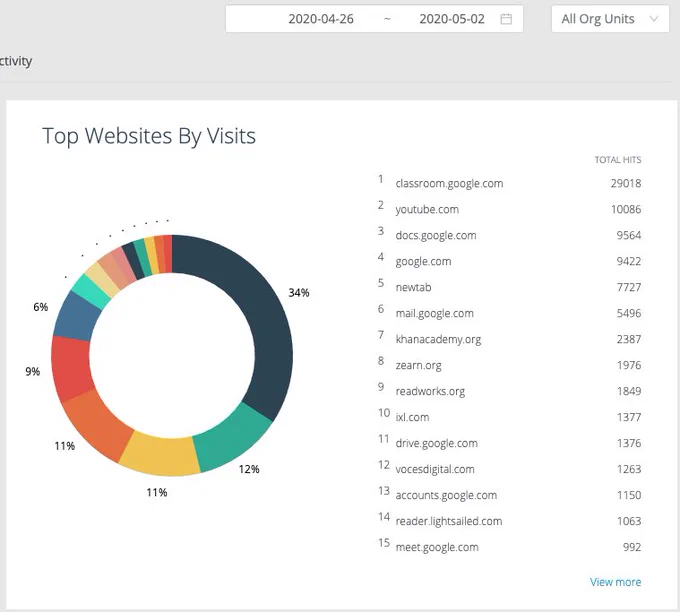Click the khanacademy.org entry

[438, 340]
